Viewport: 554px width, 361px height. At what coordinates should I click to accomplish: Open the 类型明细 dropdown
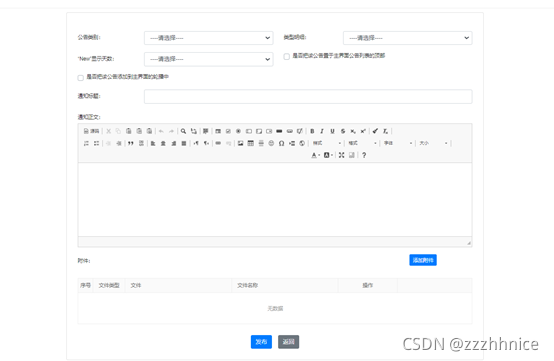pyautogui.click(x=407, y=38)
